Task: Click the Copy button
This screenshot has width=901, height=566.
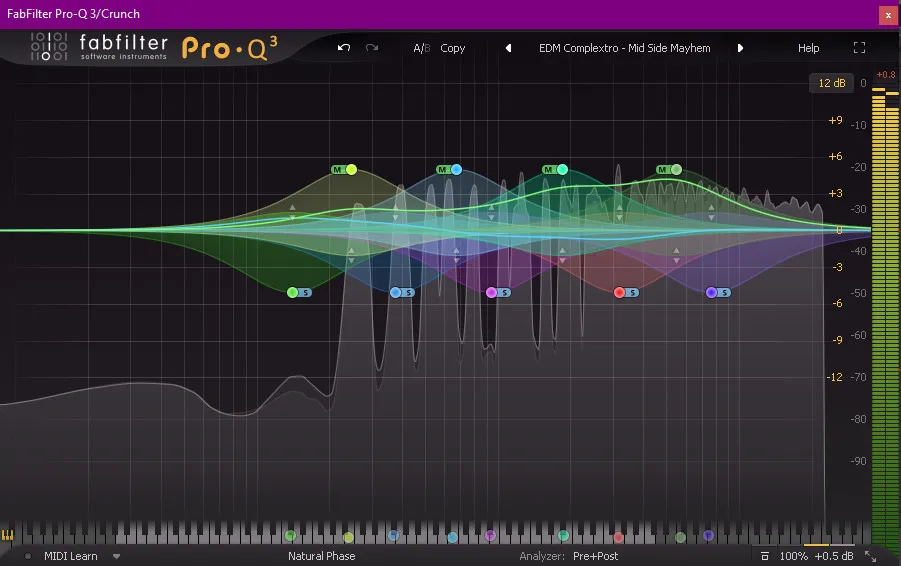Action: point(453,48)
